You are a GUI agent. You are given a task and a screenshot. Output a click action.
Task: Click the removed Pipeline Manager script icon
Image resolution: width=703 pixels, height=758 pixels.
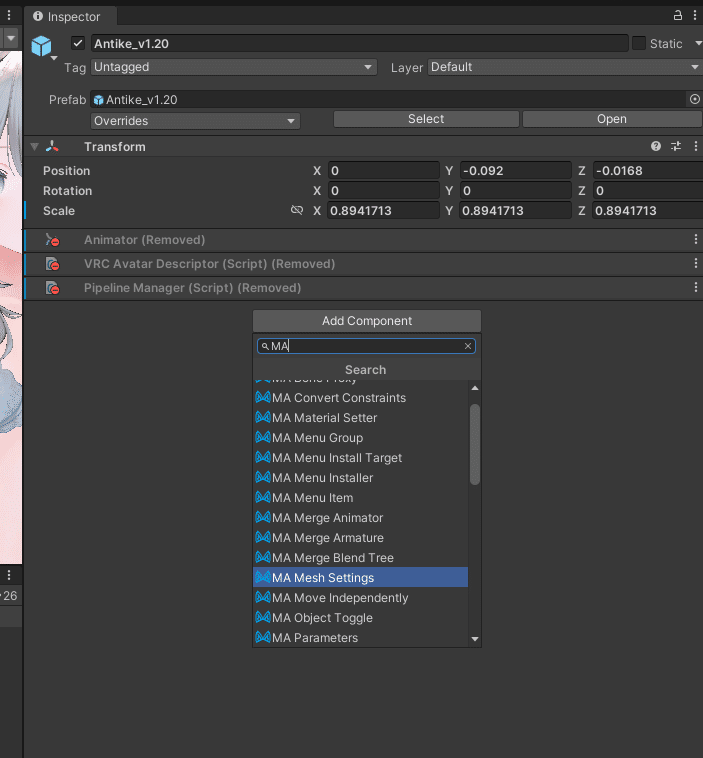click(52, 288)
